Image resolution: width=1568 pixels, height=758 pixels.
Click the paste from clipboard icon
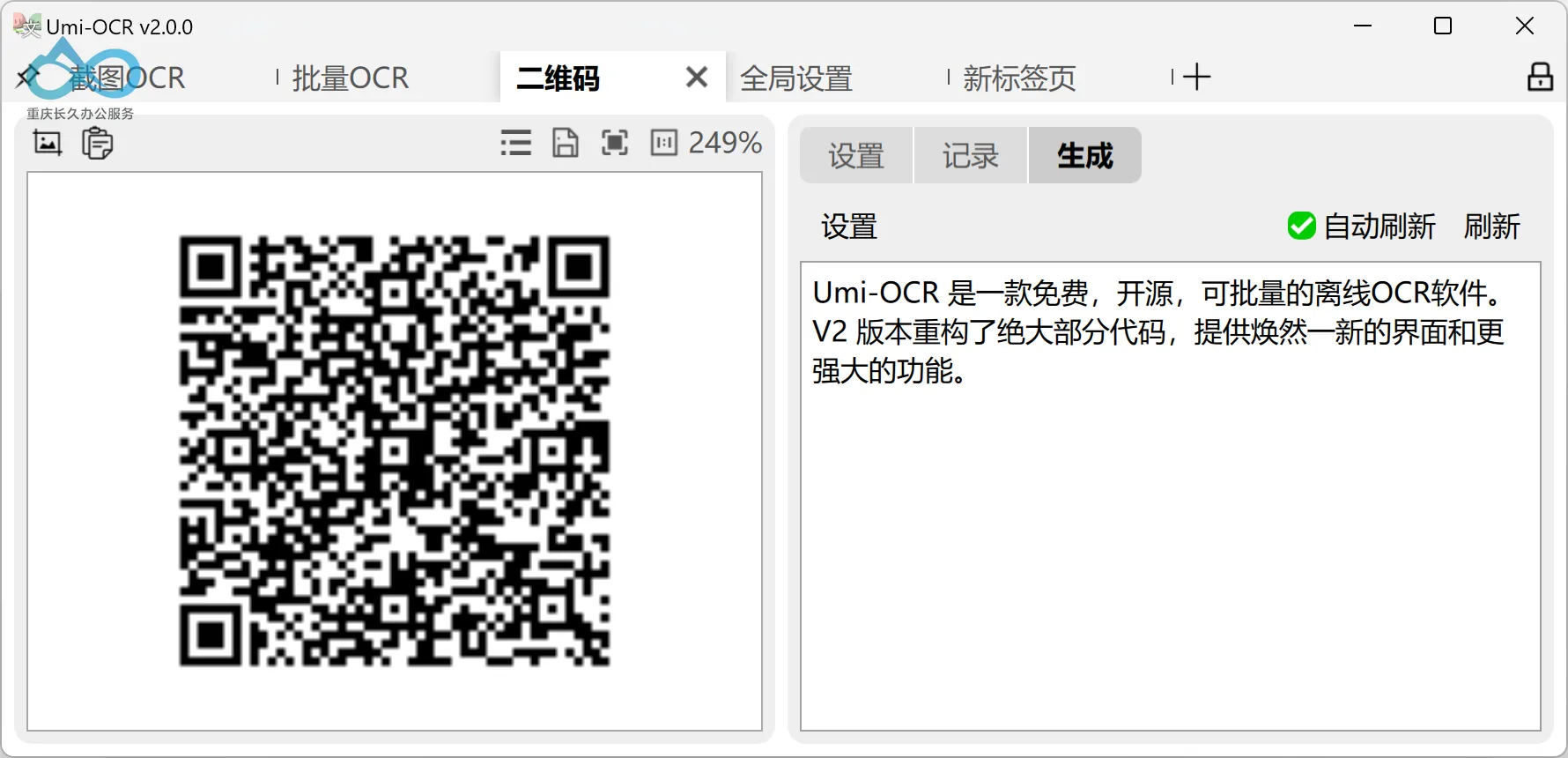(98, 143)
